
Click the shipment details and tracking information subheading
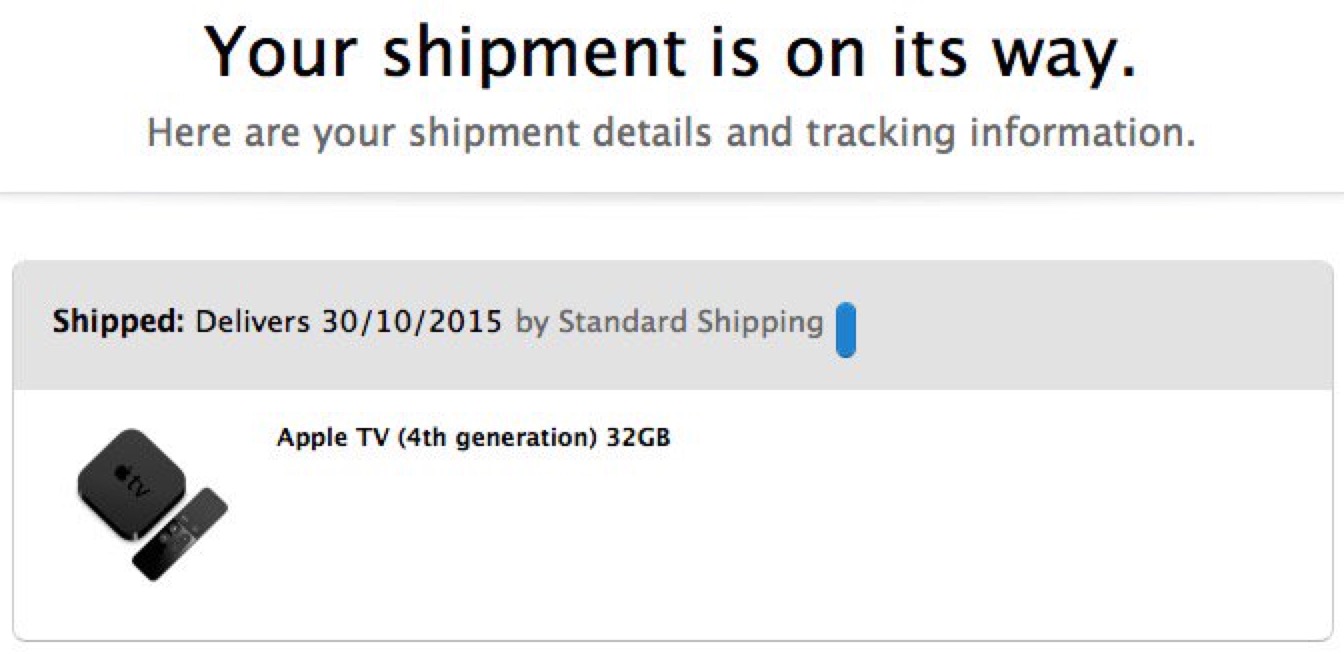671,133
